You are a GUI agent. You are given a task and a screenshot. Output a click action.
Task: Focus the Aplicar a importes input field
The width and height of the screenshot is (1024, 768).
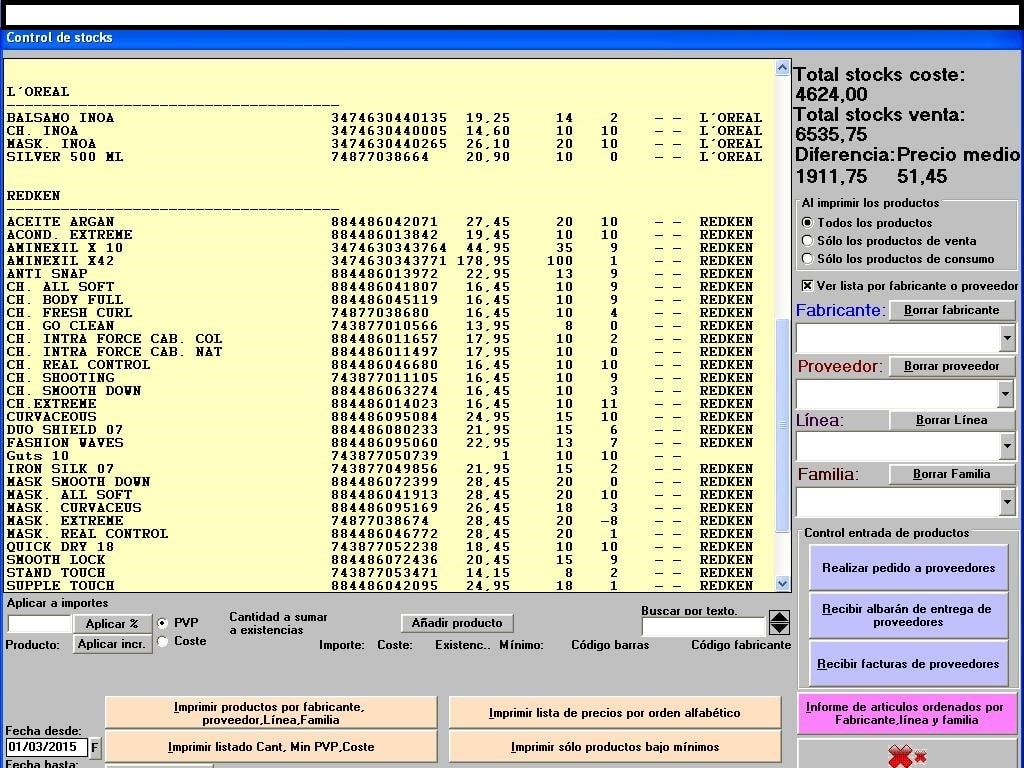coord(39,624)
